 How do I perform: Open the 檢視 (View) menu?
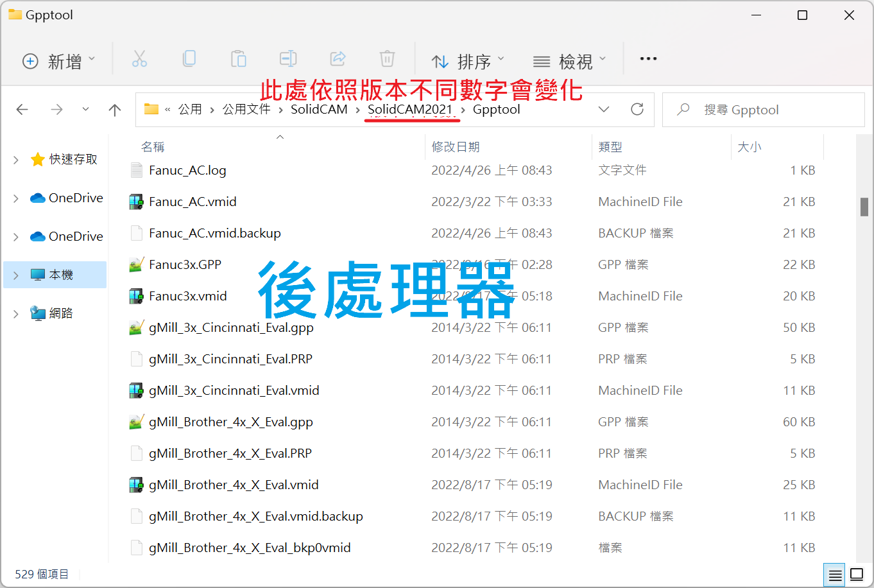tap(569, 61)
